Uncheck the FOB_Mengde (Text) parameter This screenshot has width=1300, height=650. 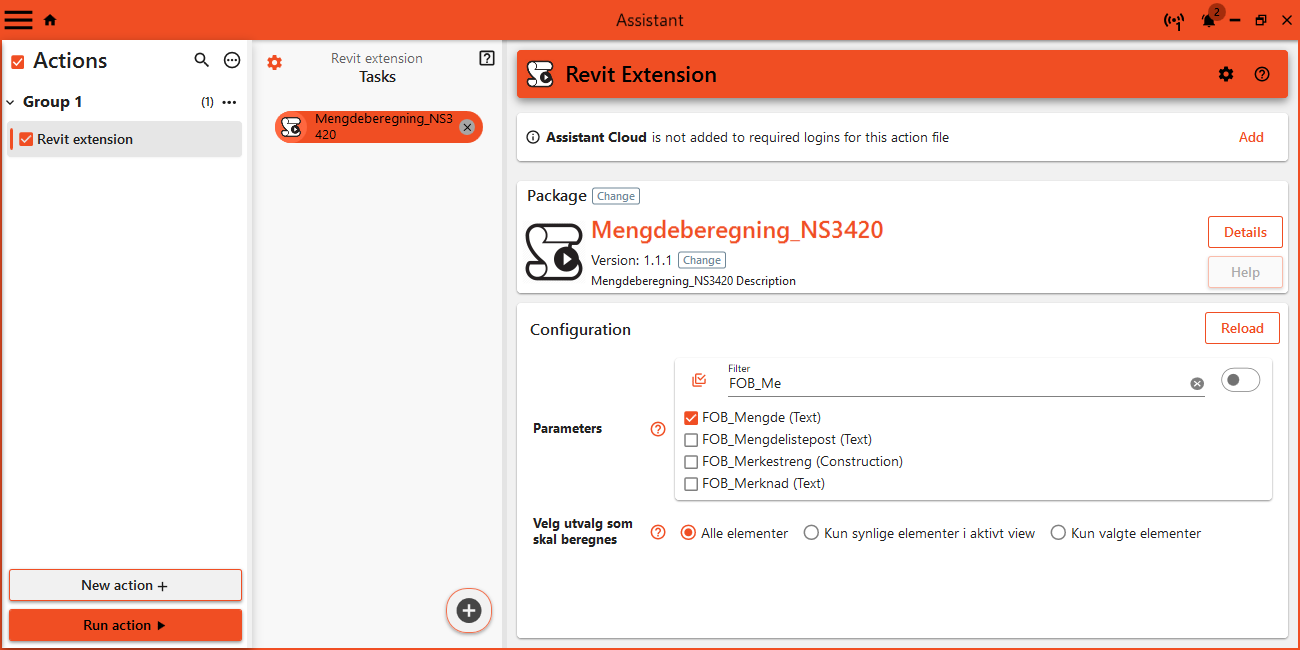[x=691, y=418]
